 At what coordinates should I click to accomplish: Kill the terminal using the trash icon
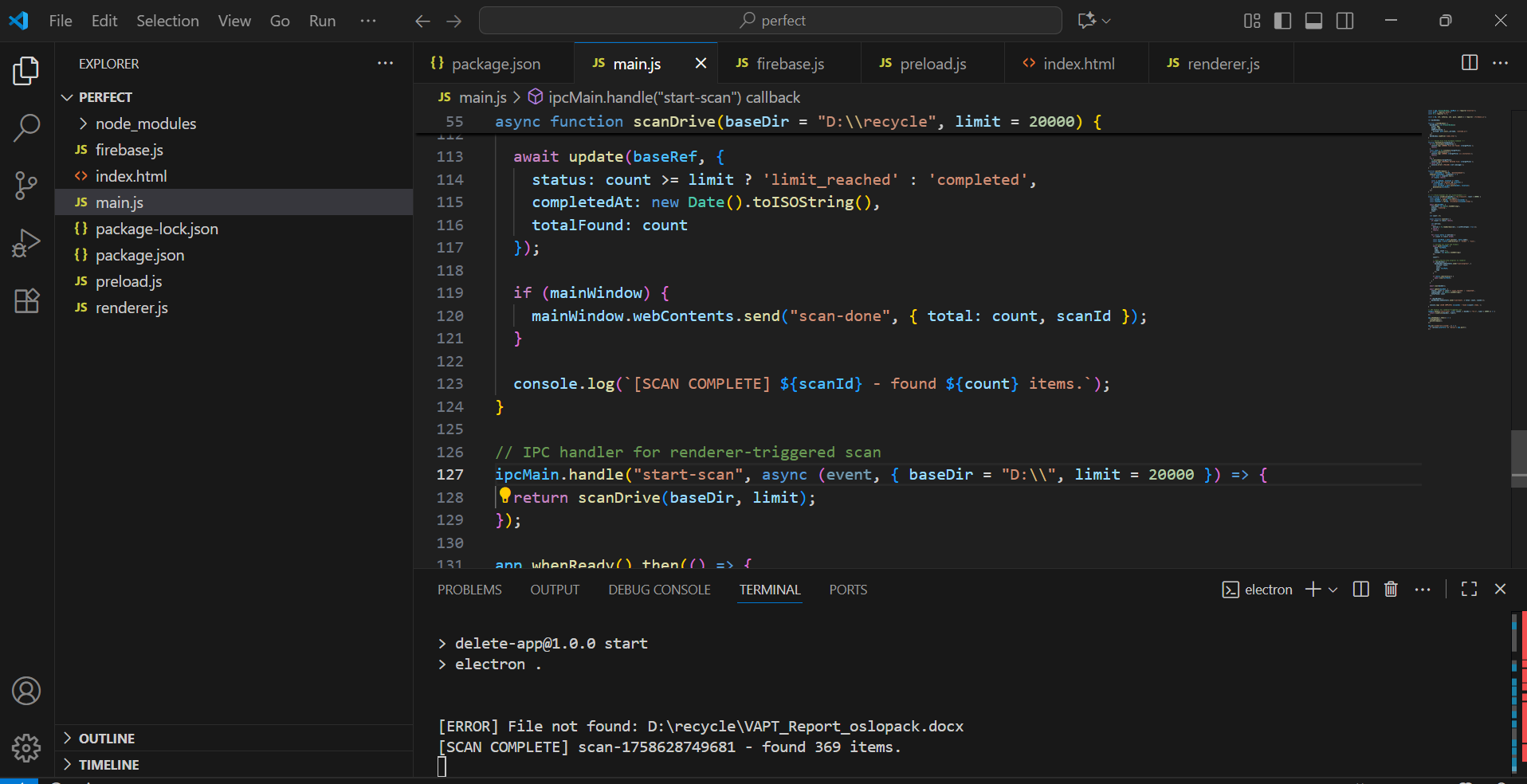pos(1391,590)
